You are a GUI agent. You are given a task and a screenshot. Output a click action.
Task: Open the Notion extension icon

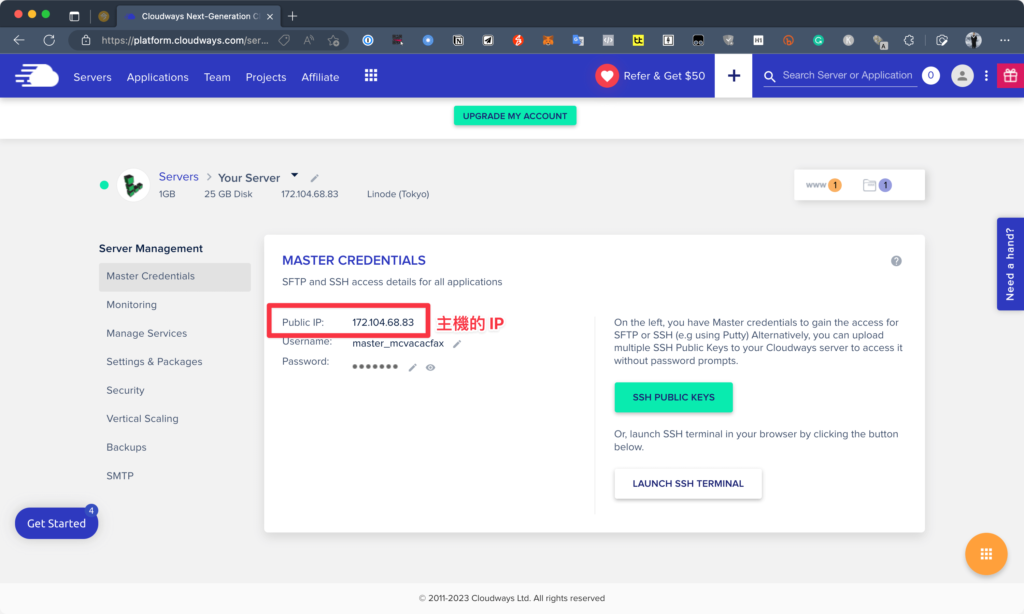458,40
